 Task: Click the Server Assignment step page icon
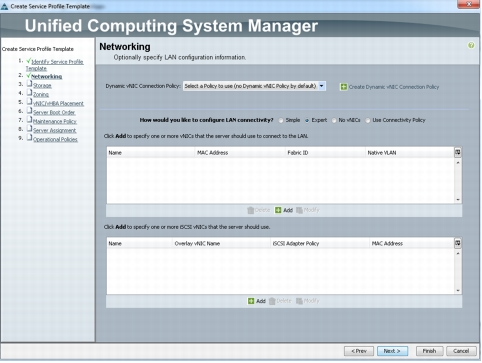tap(29, 129)
